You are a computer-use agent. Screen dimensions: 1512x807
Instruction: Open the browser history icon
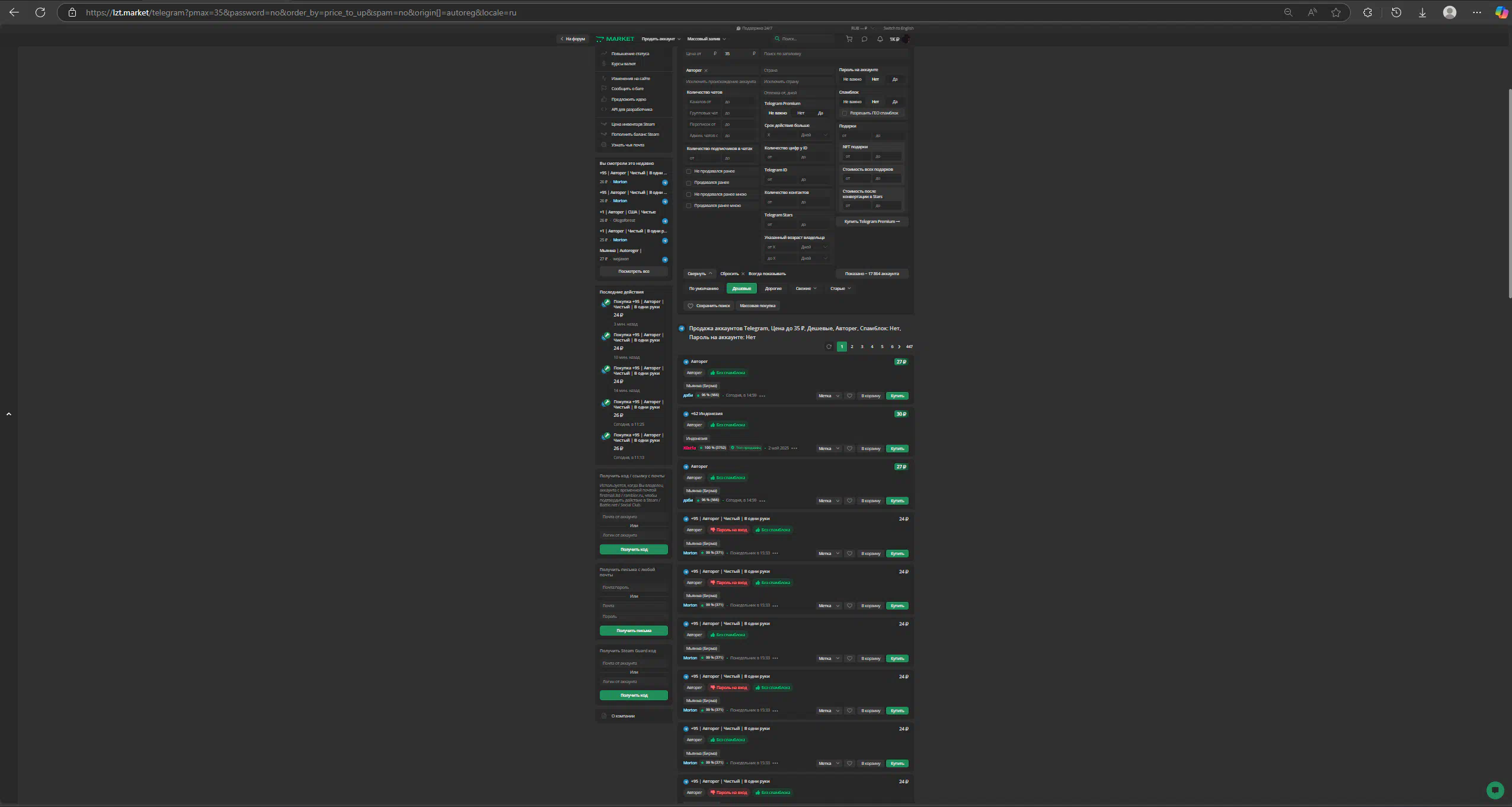click(x=1396, y=12)
